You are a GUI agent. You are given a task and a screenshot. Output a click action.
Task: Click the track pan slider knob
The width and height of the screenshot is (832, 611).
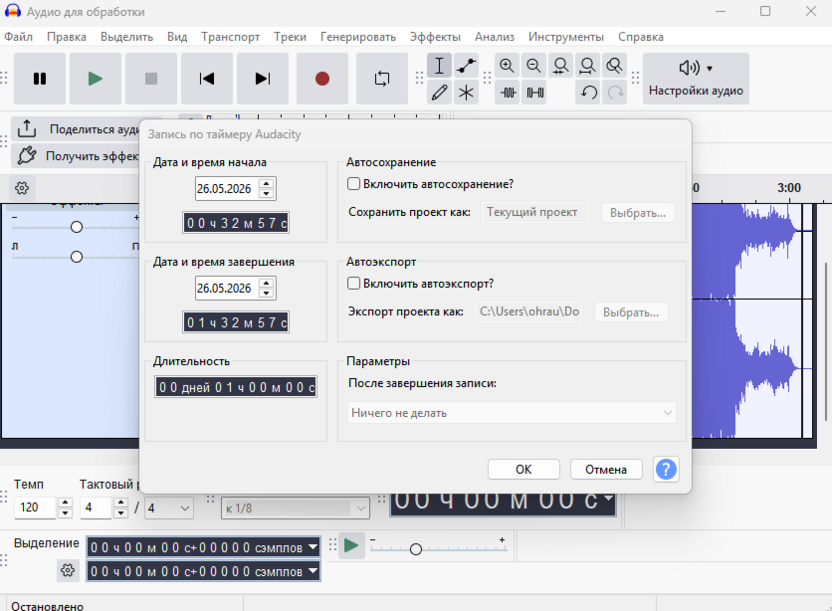point(76,257)
